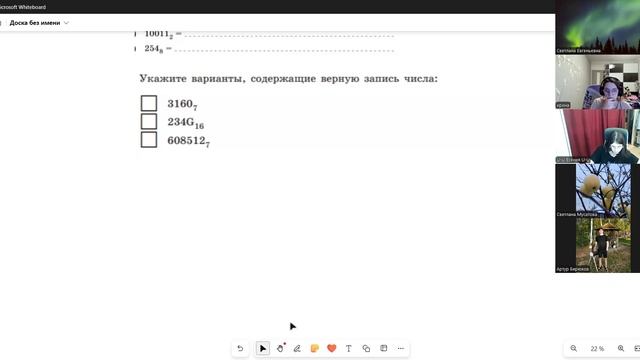
Task: Choose the hand pan tool
Action: (x=280, y=348)
